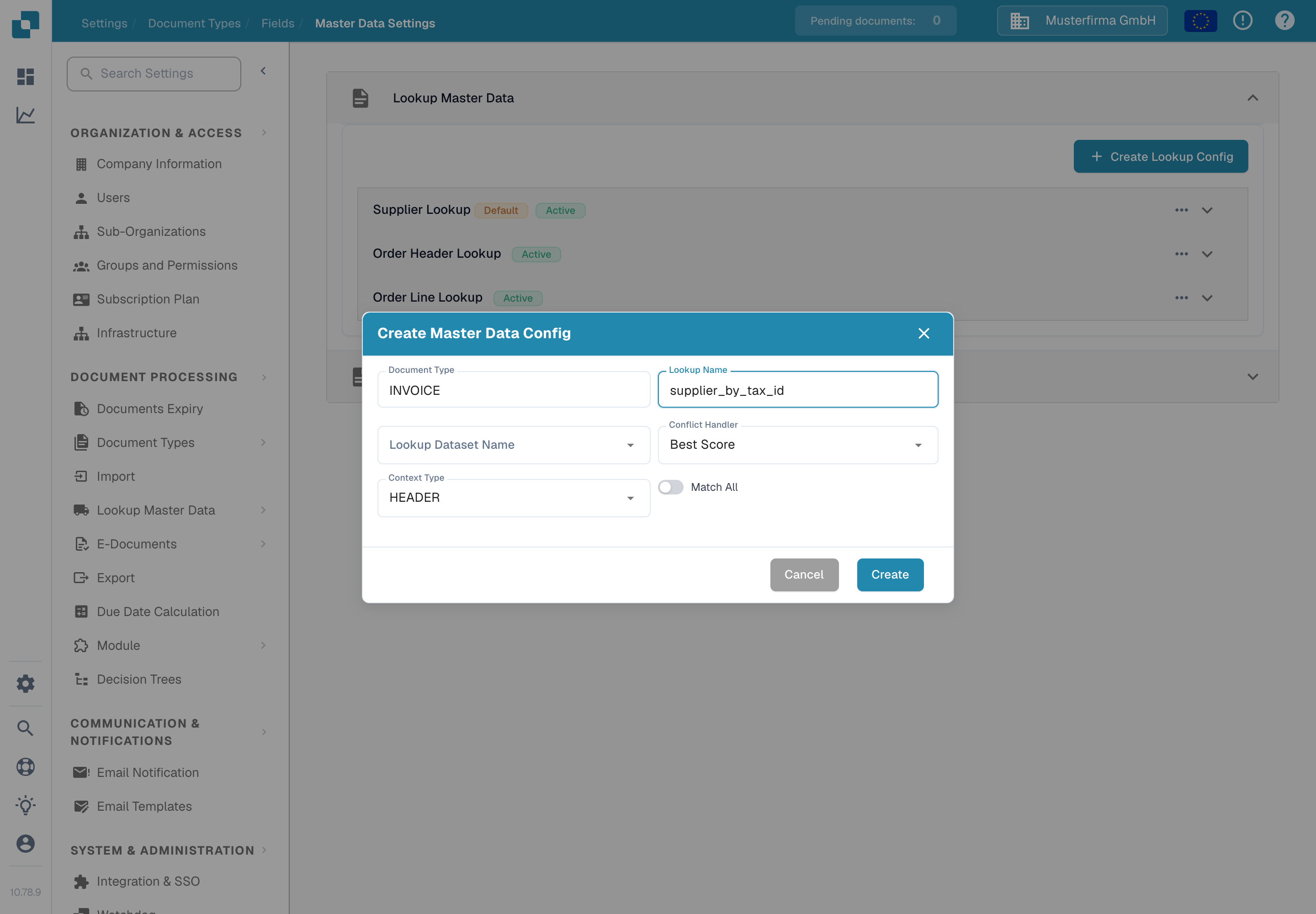Open the Conflict Handler dropdown
The height and width of the screenshot is (914, 1316).
point(798,445)
